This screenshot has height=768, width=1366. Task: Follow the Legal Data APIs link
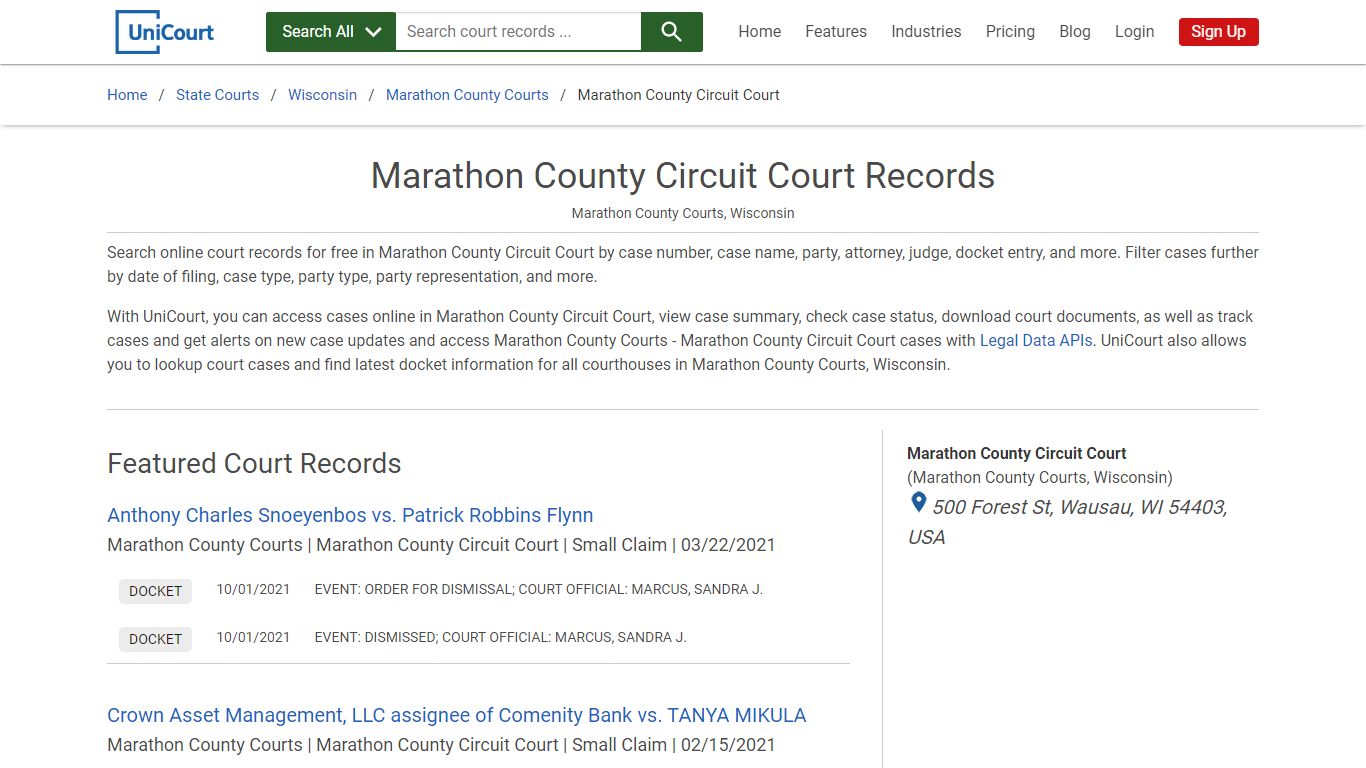point(1036,341)
